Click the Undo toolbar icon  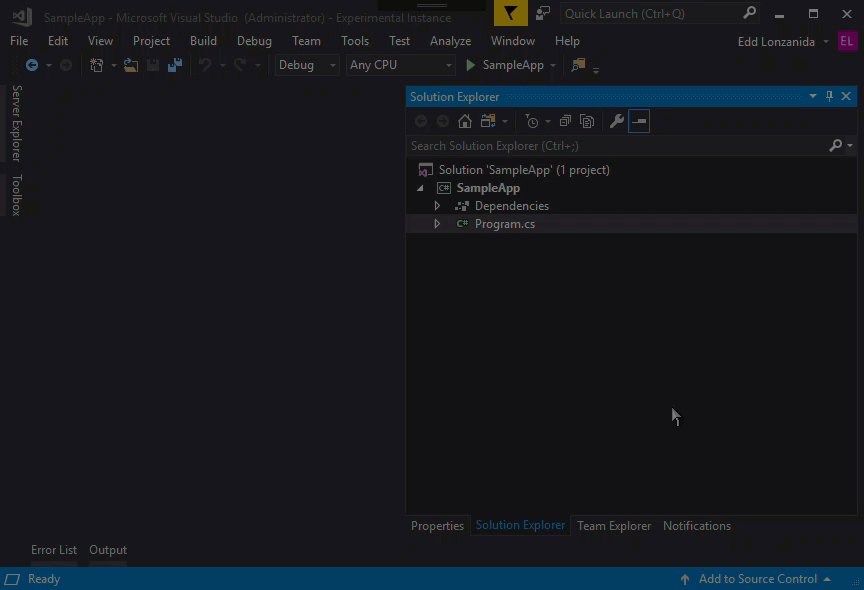coord(205,65)
